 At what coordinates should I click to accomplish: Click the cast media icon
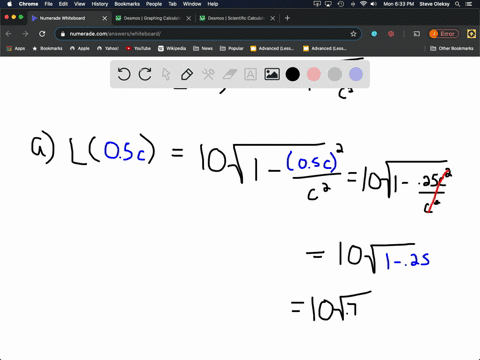(417, 34)
